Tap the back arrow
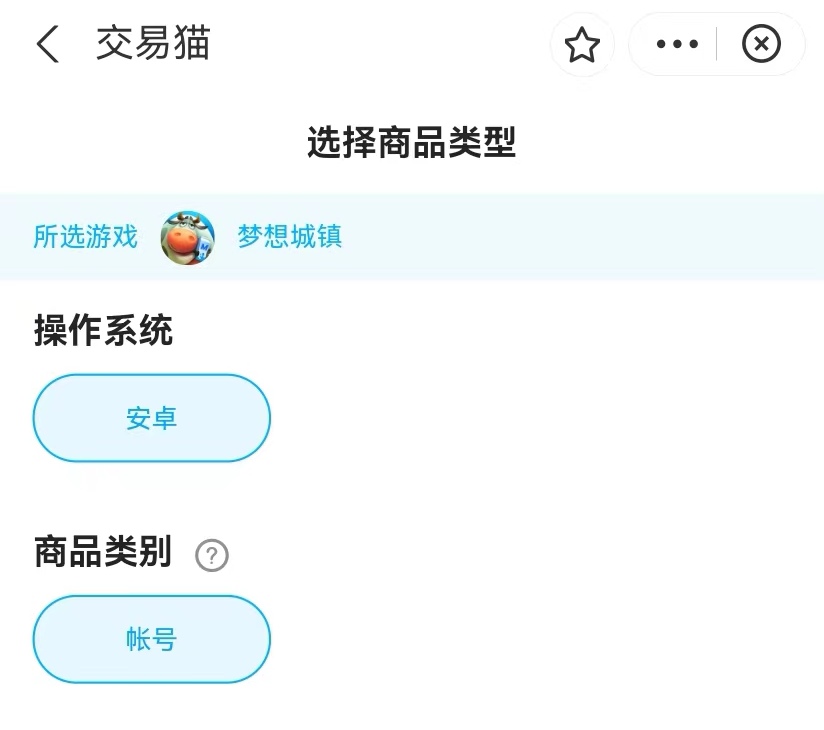This screenshot has height=730, width=824. pos(48,45)
